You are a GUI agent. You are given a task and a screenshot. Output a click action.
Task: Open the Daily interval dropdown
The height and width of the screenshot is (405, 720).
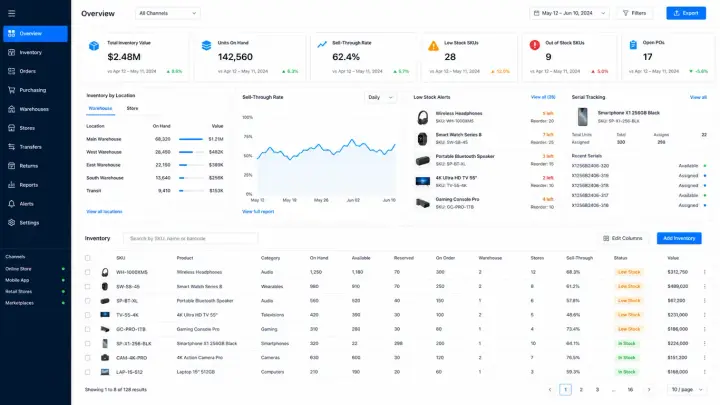click(x=380, y=97)
